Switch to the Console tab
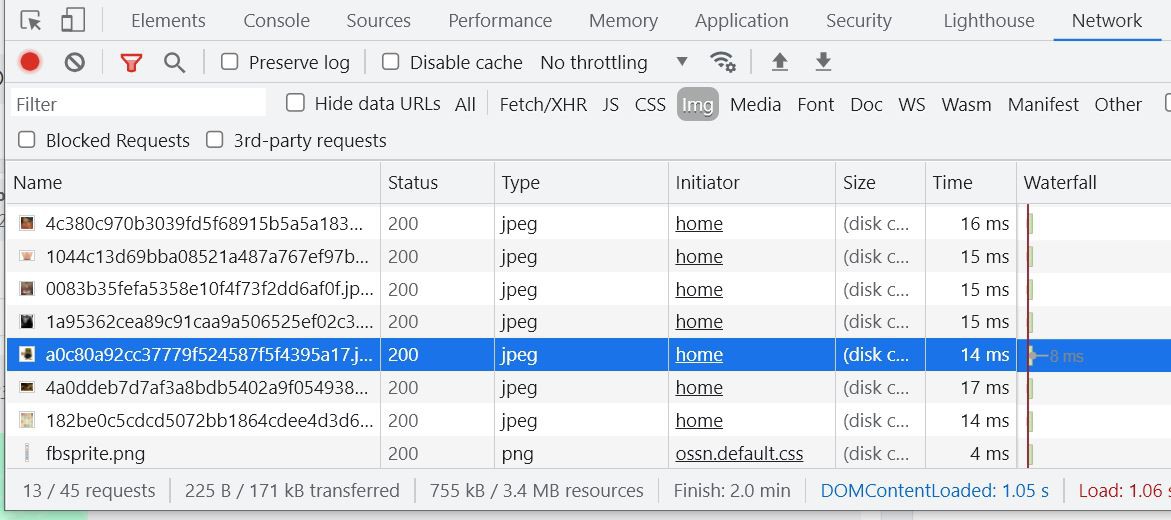 (276, 21)
